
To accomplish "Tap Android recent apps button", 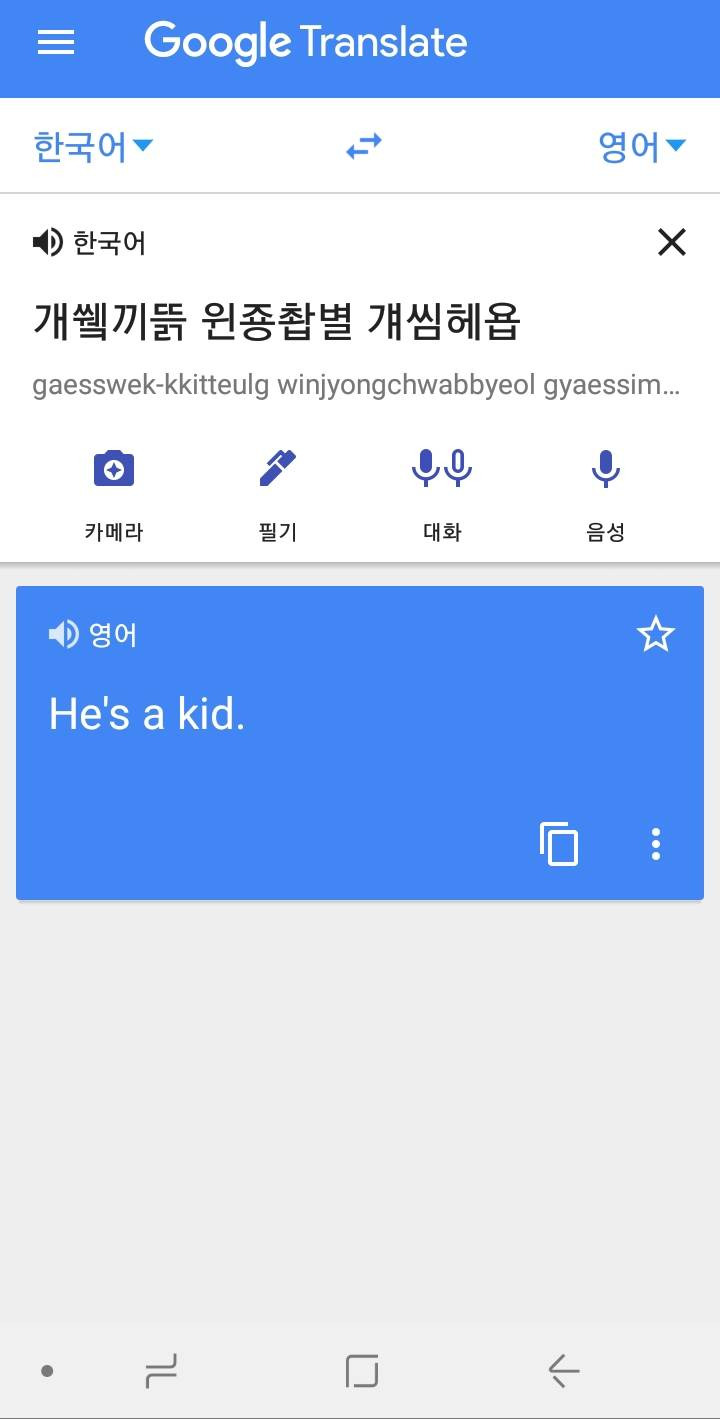I will click(161, 1371).
